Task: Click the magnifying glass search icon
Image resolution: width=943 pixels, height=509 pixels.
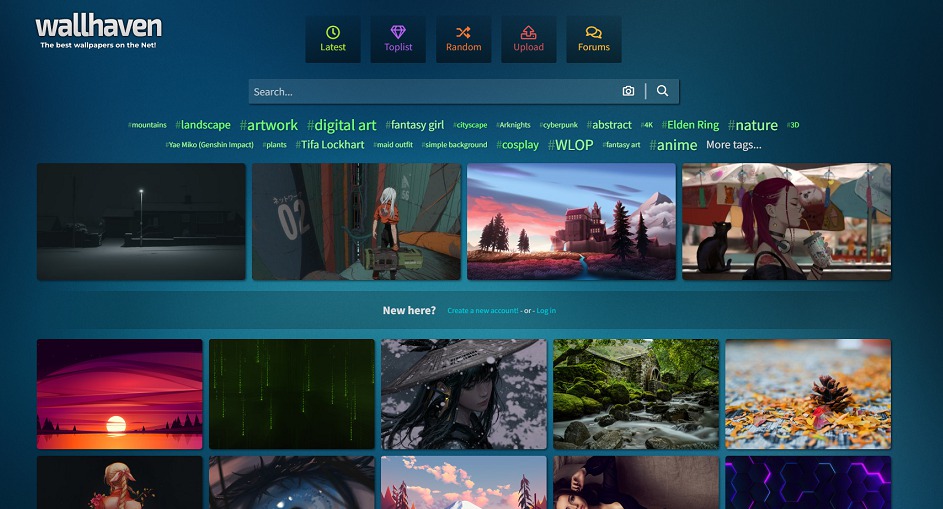Action: click(x=662, y=91)
